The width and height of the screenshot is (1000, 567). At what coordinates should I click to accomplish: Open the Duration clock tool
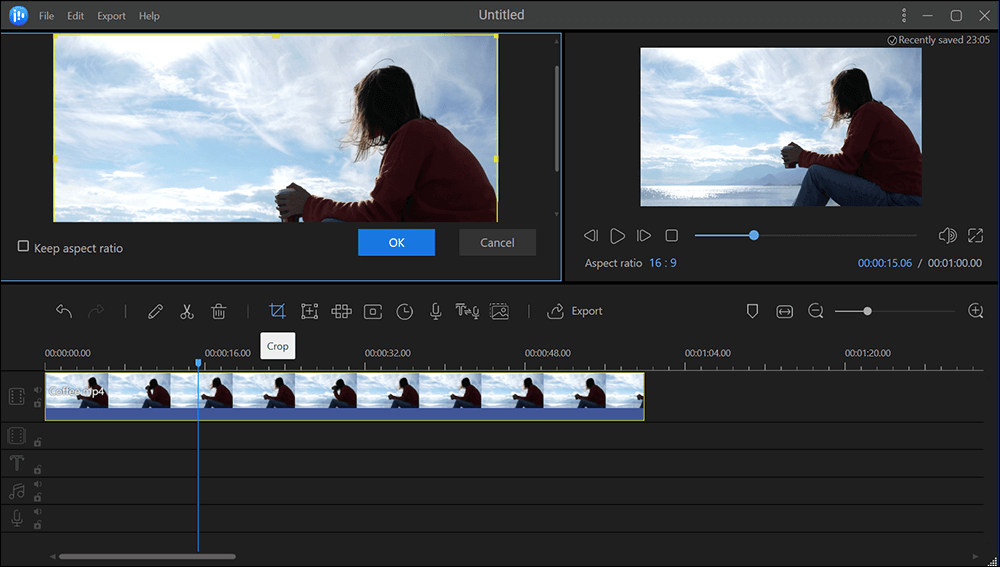point(404,311)
